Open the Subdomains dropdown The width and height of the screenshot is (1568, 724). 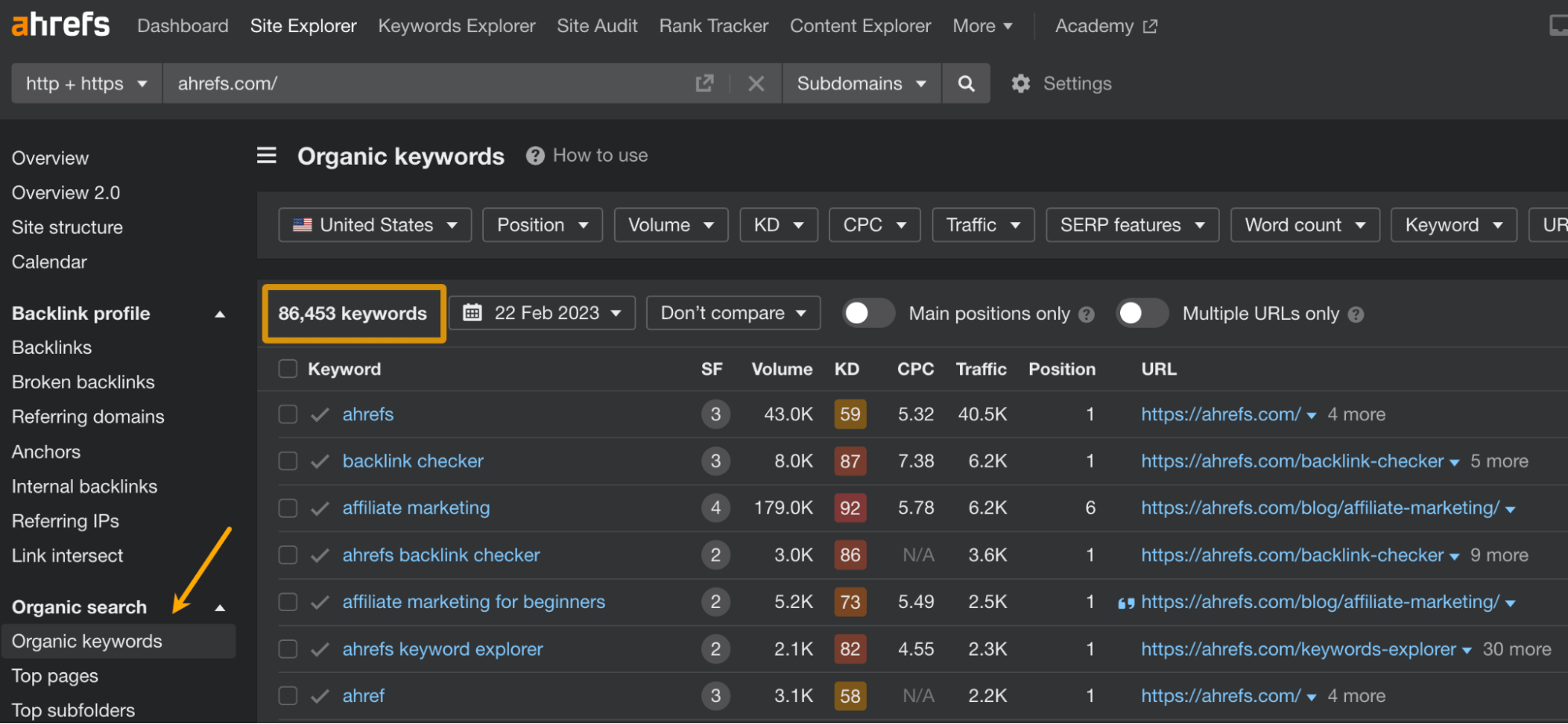(x=860, y=83)
